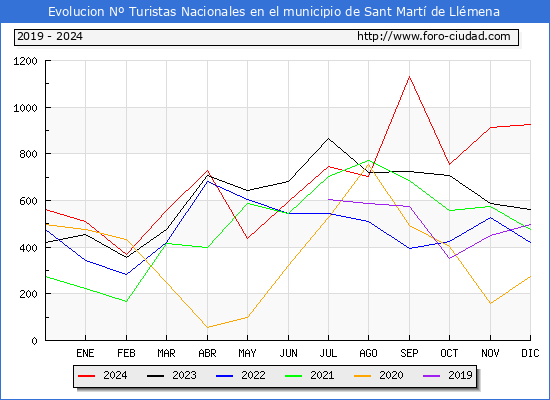
Task: Click the blue 2022 peak at ABR
Action: point(207,181)
